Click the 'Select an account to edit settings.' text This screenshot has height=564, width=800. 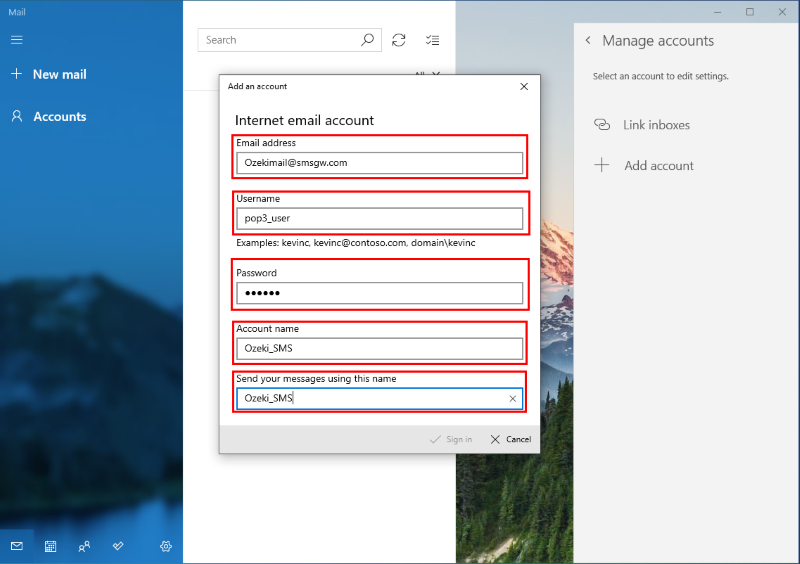[x=661, y=76]
